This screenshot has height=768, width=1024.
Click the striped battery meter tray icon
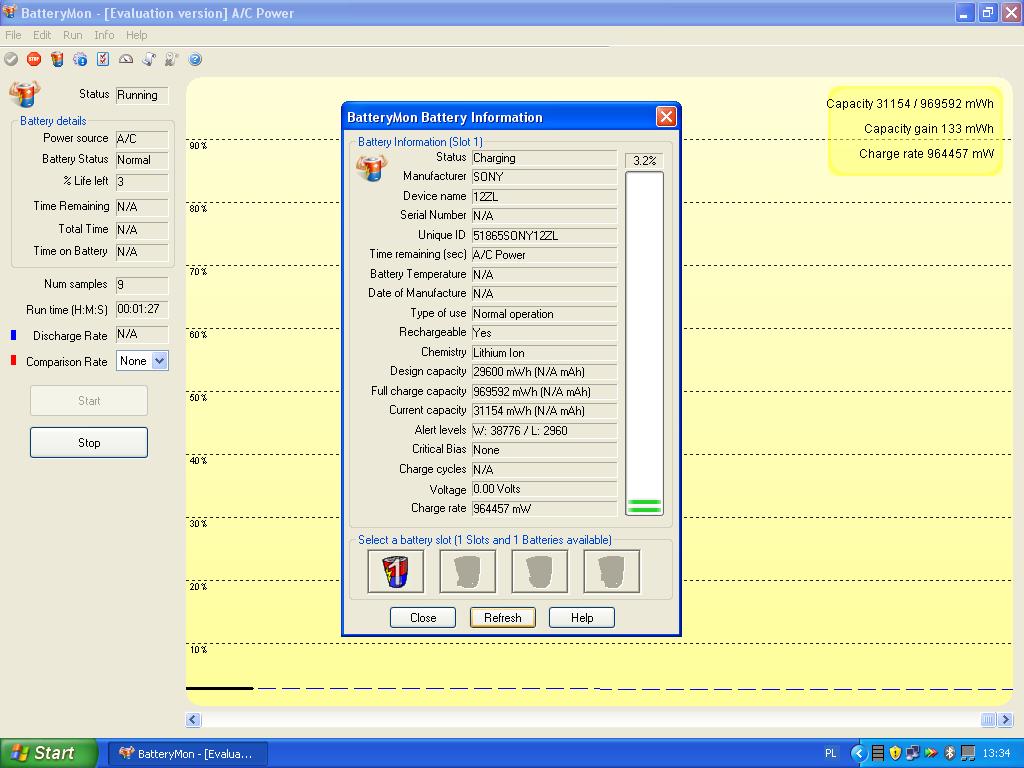[x=878, y=754]
